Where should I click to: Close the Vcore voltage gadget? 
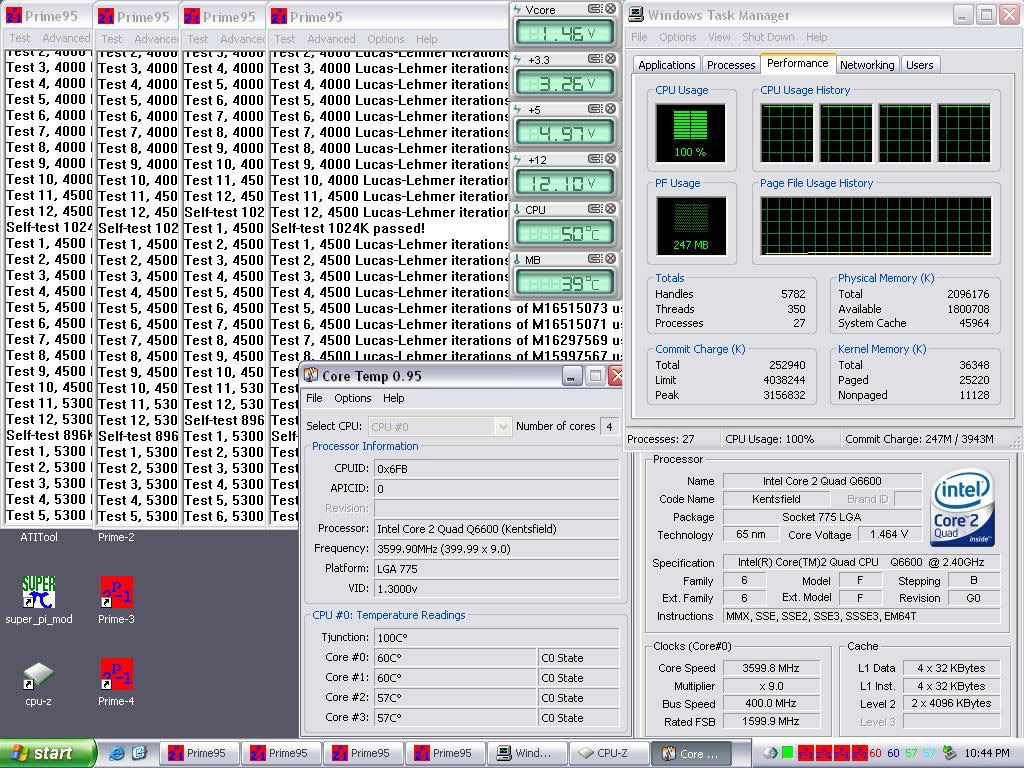(x=610, y=9)
